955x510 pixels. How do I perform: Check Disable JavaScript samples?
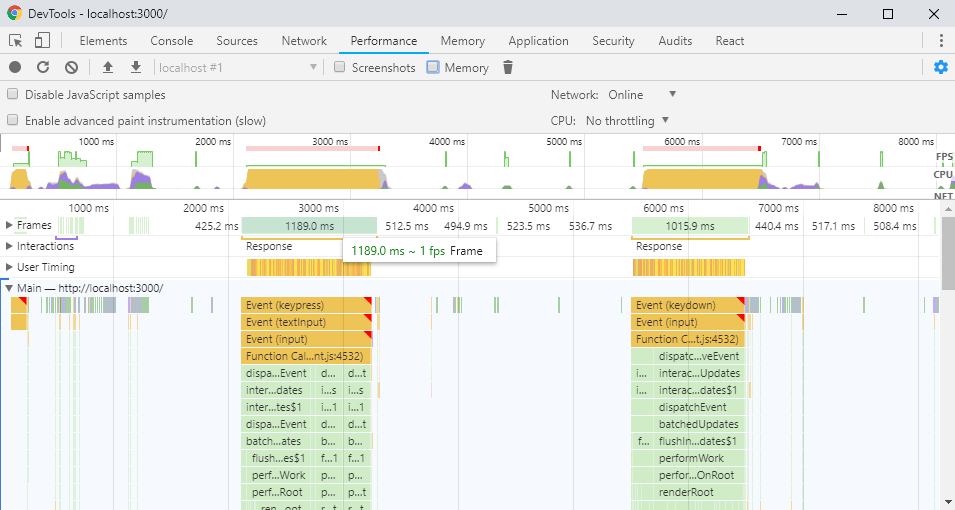click(x=13, y=94)
